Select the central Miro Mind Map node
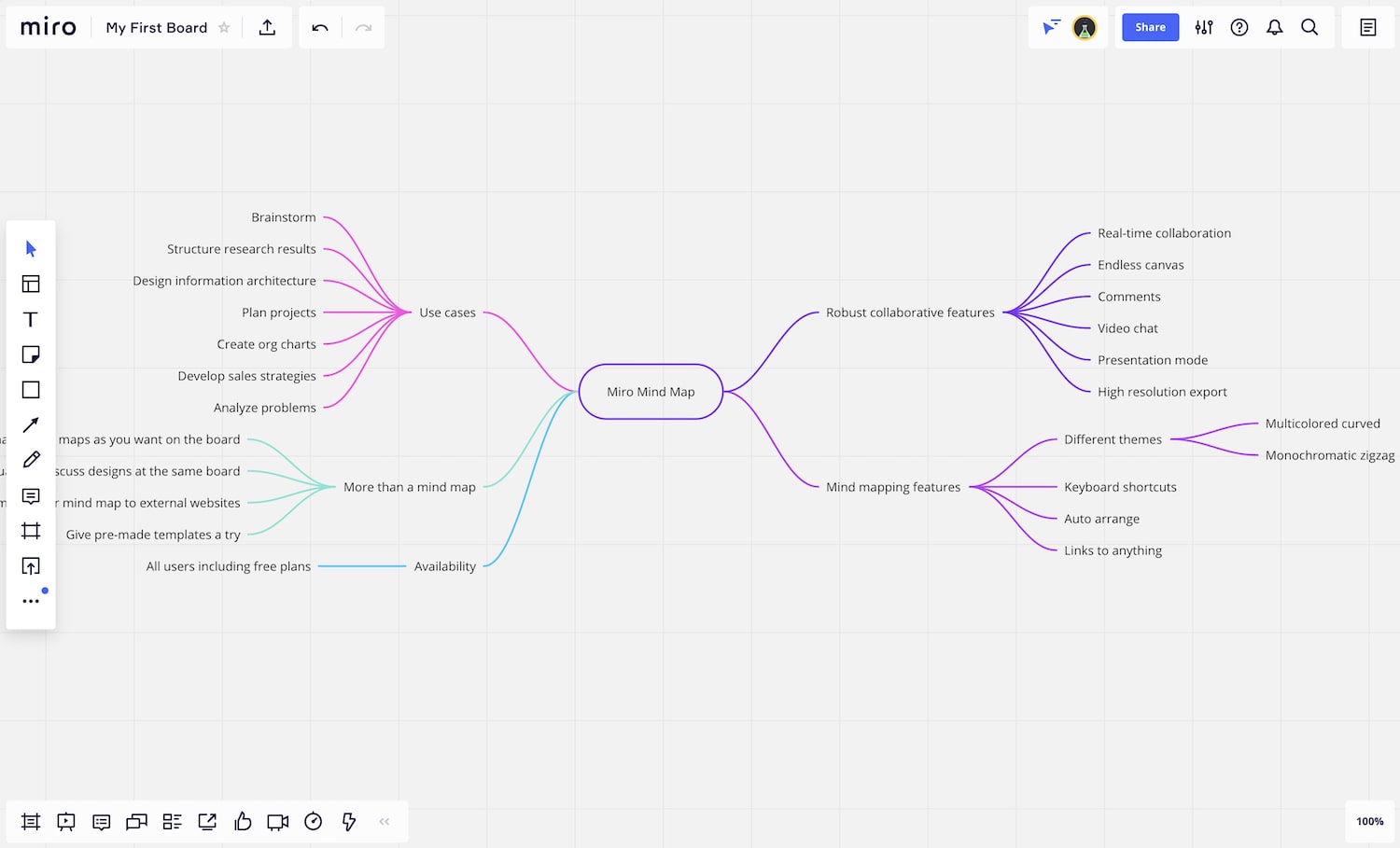 [x=651, y=392]
